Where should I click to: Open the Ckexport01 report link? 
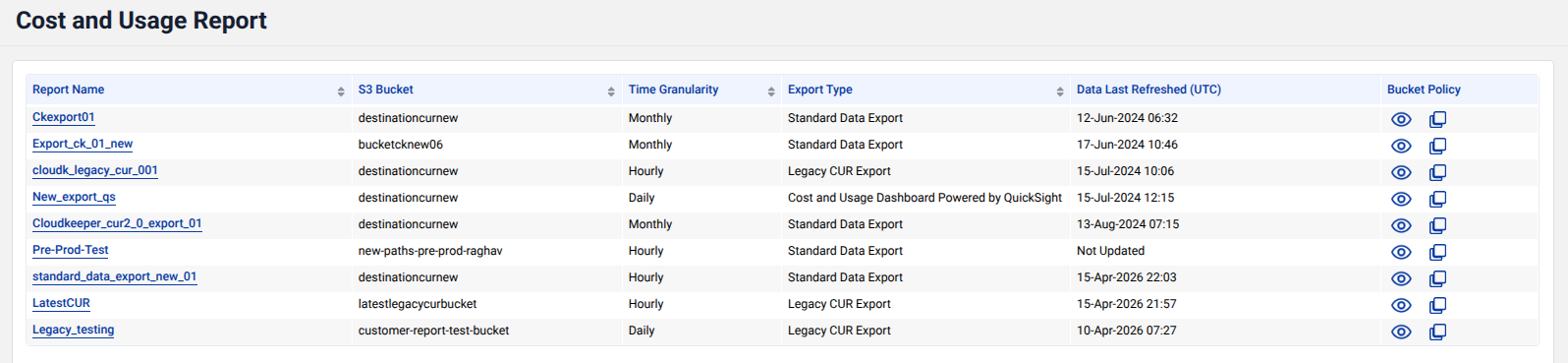pyautogui.click(x=64, y=117)
